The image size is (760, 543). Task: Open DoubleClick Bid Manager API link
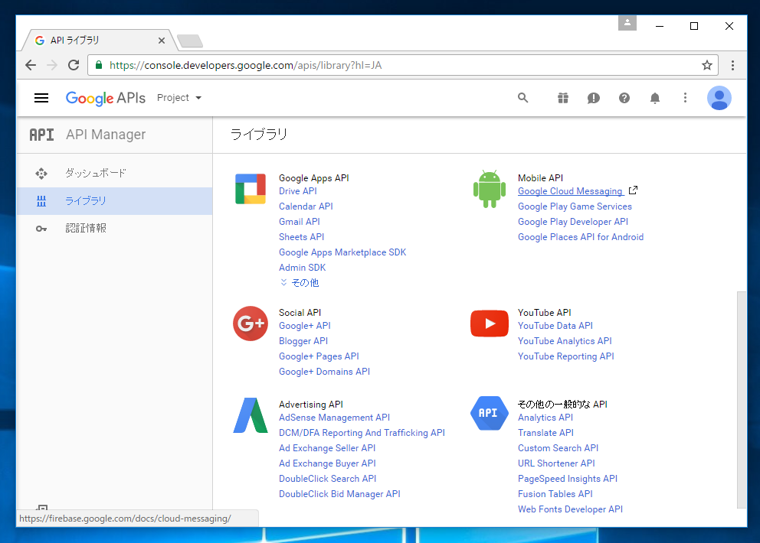(339, 494)
